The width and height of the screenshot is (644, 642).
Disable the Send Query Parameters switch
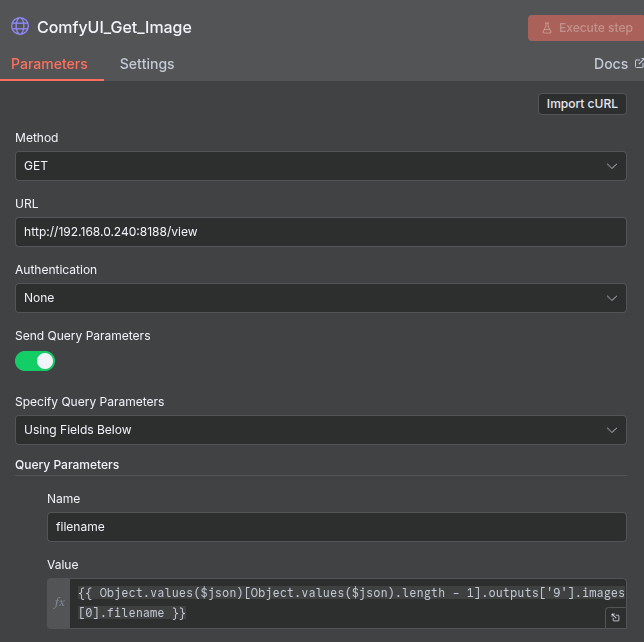[35, 361]
